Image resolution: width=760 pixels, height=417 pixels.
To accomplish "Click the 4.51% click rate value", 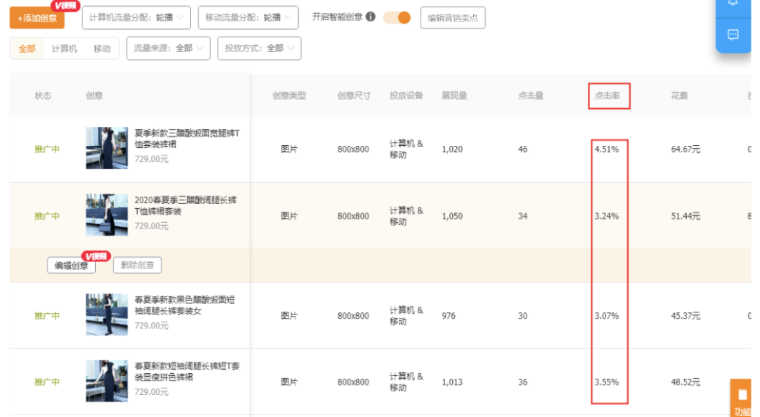I will click(x=607, y=149).
